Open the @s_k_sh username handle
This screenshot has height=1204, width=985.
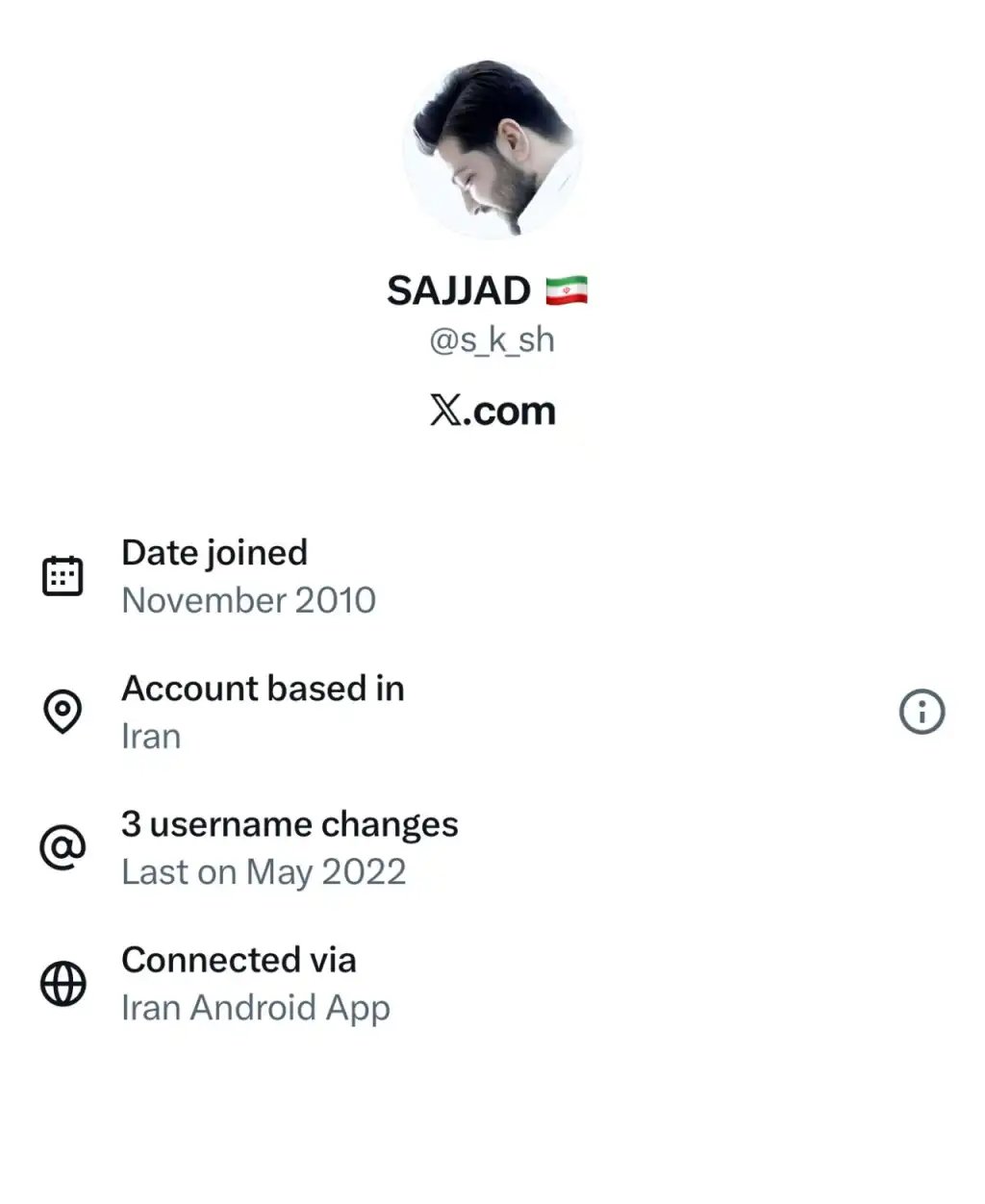[492, 340]
